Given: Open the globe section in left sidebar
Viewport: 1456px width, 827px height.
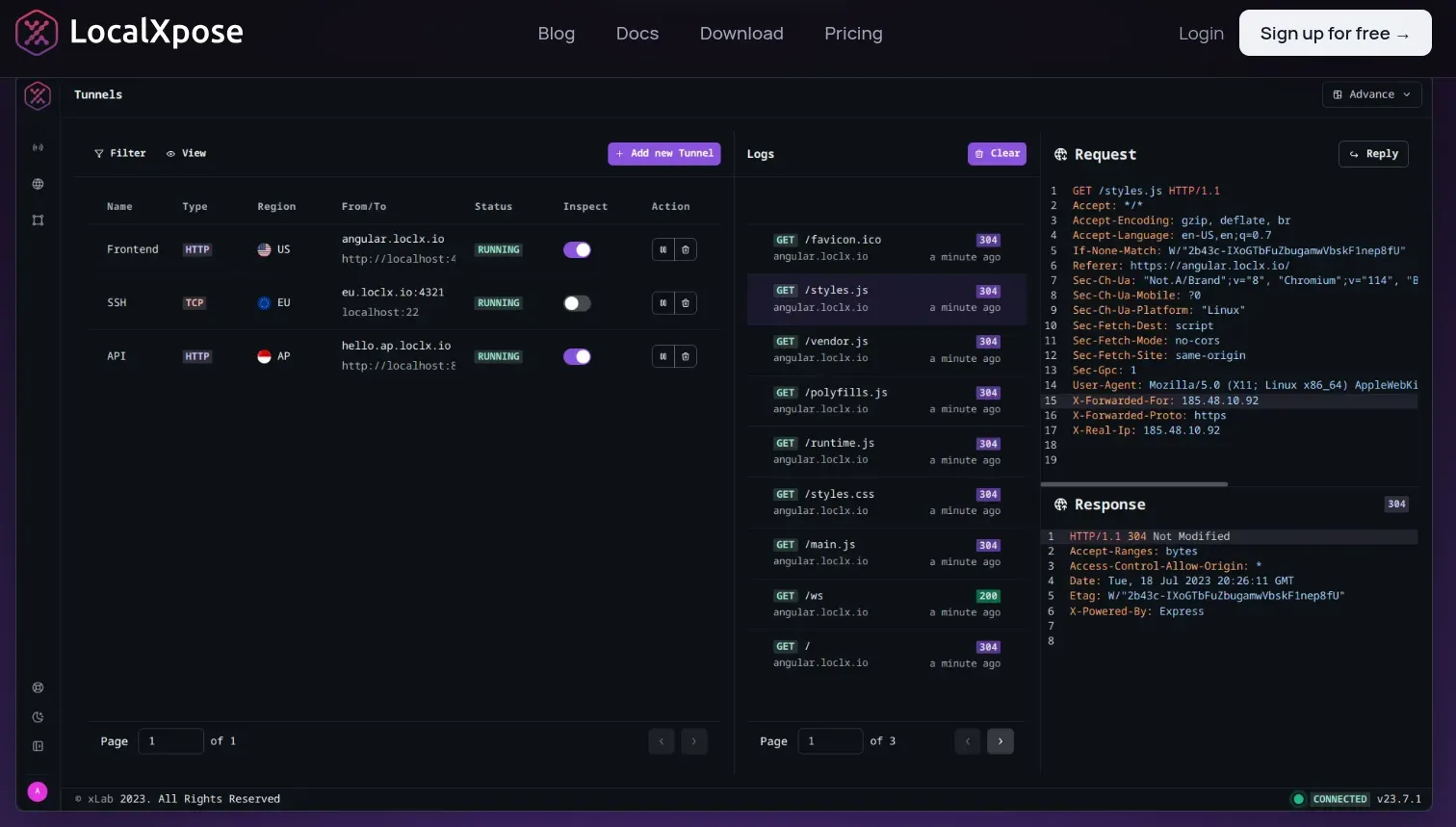Looking at the screenshot, I should tap(38, 184).
